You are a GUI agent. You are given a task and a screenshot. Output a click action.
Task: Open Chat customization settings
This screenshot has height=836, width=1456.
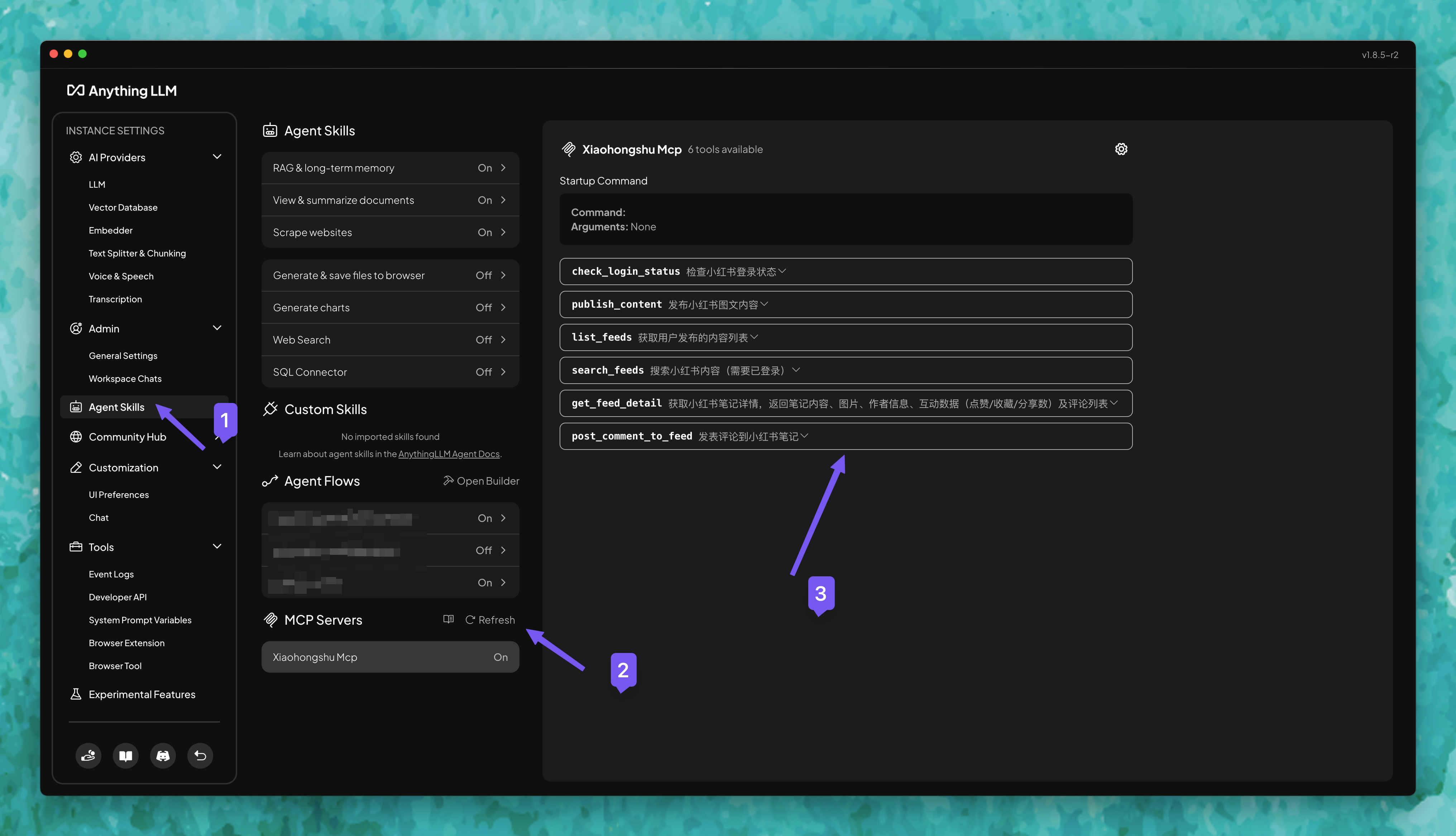click(99, 517)
